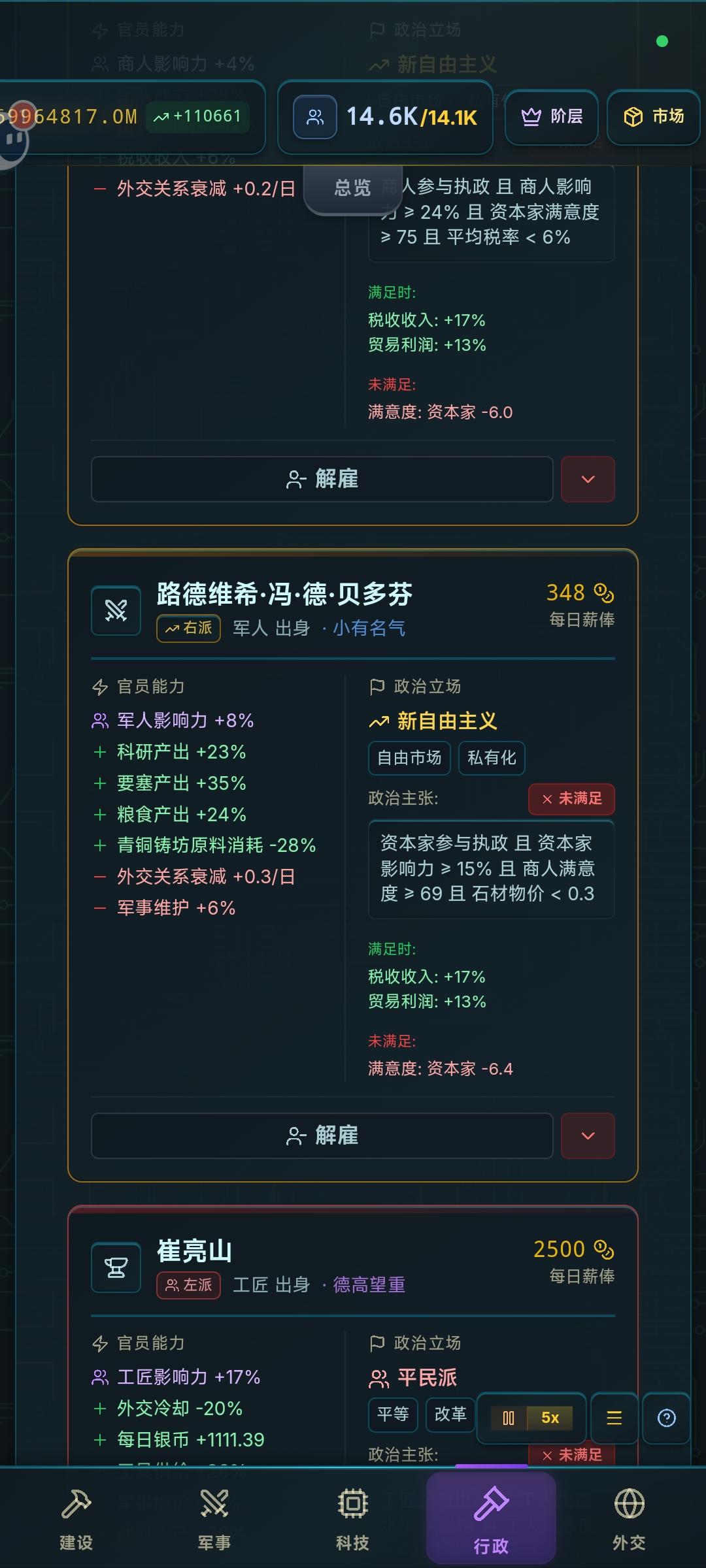This screenshot has height=1568, width=706.
Task: Toggle the 5x game speed
Action: pyautogui.click(x=550, y=1418)
